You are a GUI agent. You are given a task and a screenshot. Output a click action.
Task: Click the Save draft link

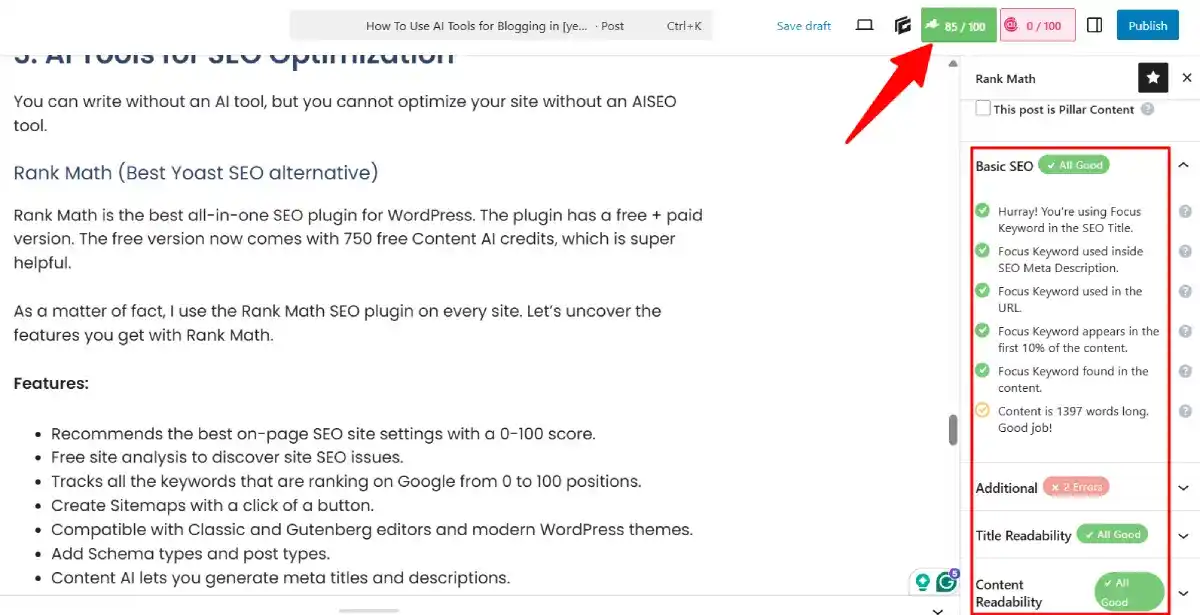pyautogui.click(x=803, y=25)
